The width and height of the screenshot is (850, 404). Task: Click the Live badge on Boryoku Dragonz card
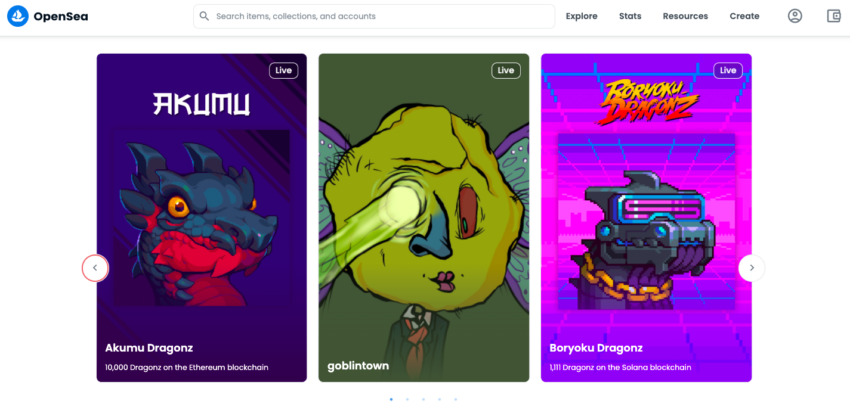point(728,70)
